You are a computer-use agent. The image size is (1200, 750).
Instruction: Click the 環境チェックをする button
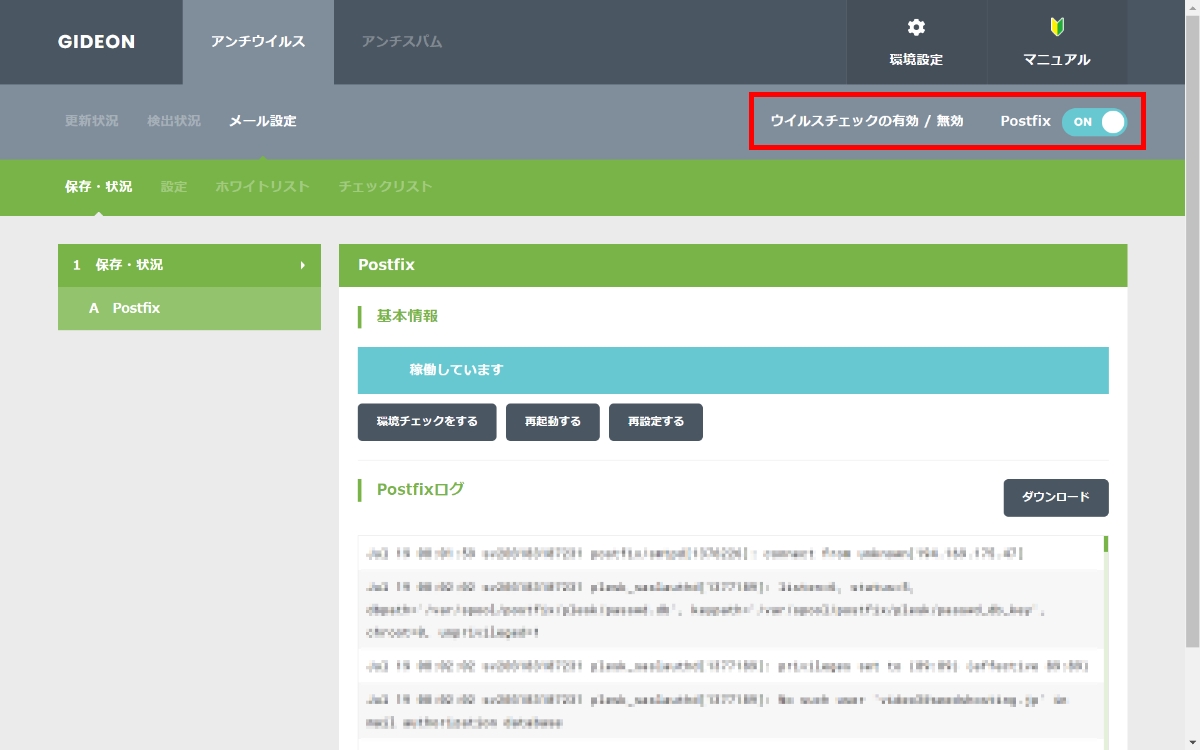427,422
